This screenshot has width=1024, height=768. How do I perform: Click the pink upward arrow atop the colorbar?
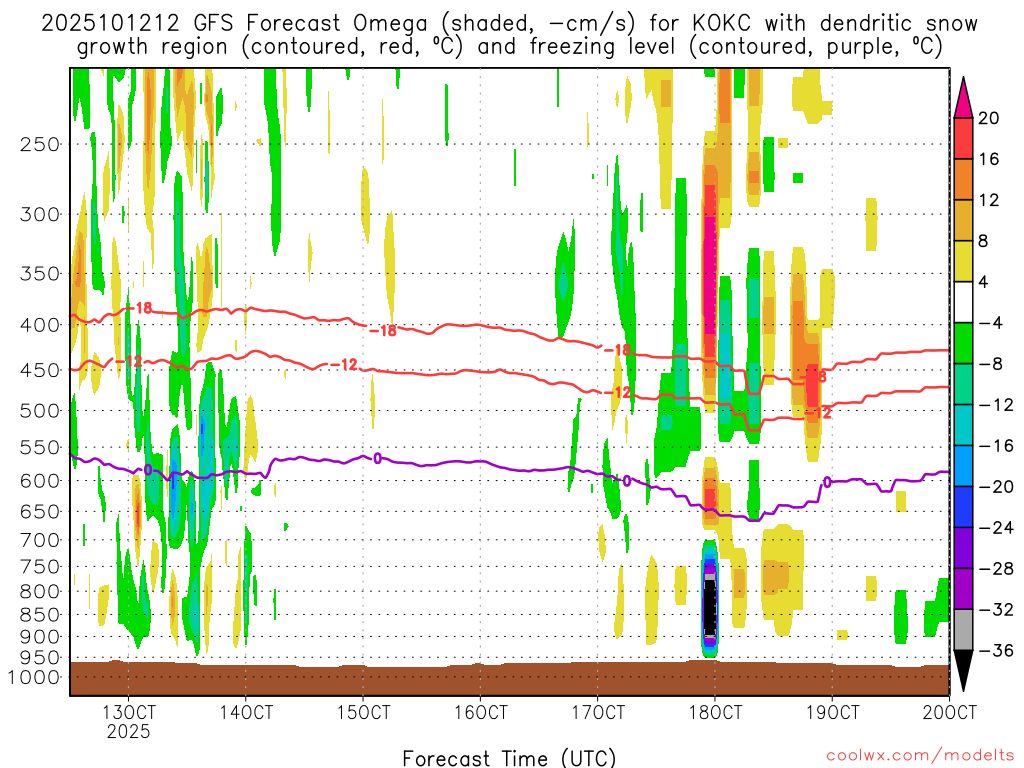point(963,98)
